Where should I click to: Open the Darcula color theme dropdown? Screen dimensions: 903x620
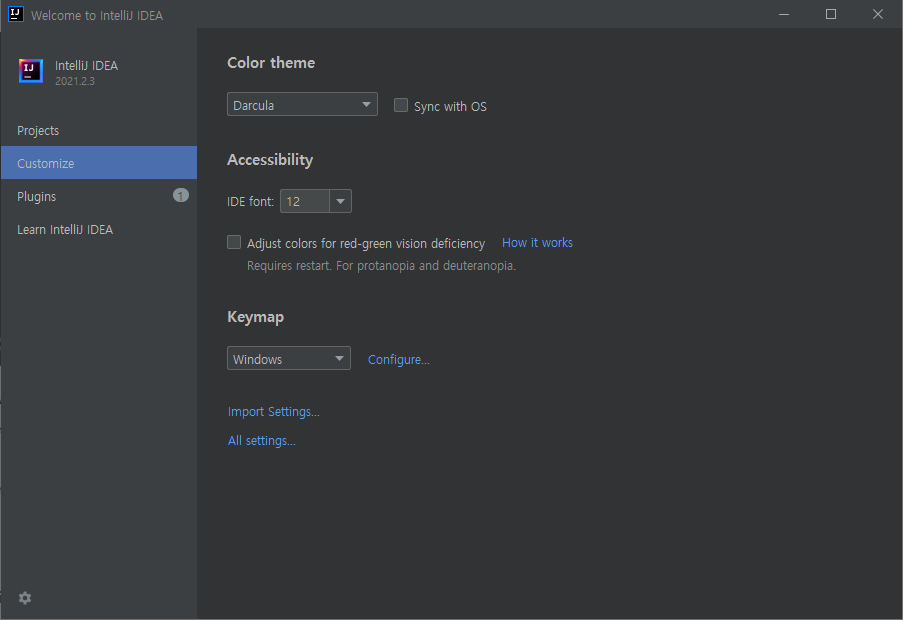(302, 104)
